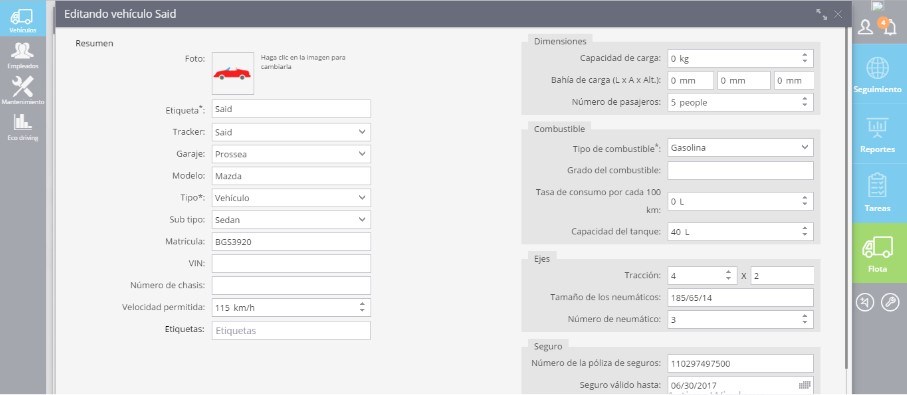
Task: Expand the Tracker dropdown
Action: [291, 132]
